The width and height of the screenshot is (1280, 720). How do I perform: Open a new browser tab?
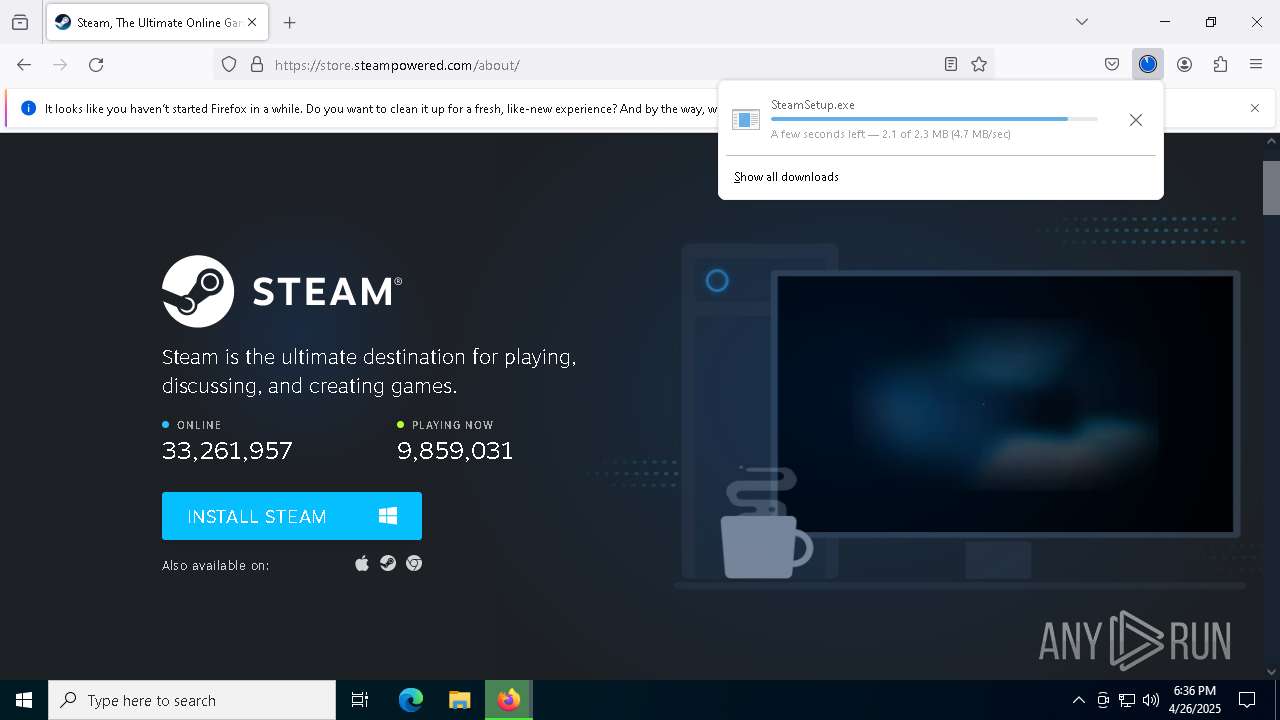[x=290, y=22]
